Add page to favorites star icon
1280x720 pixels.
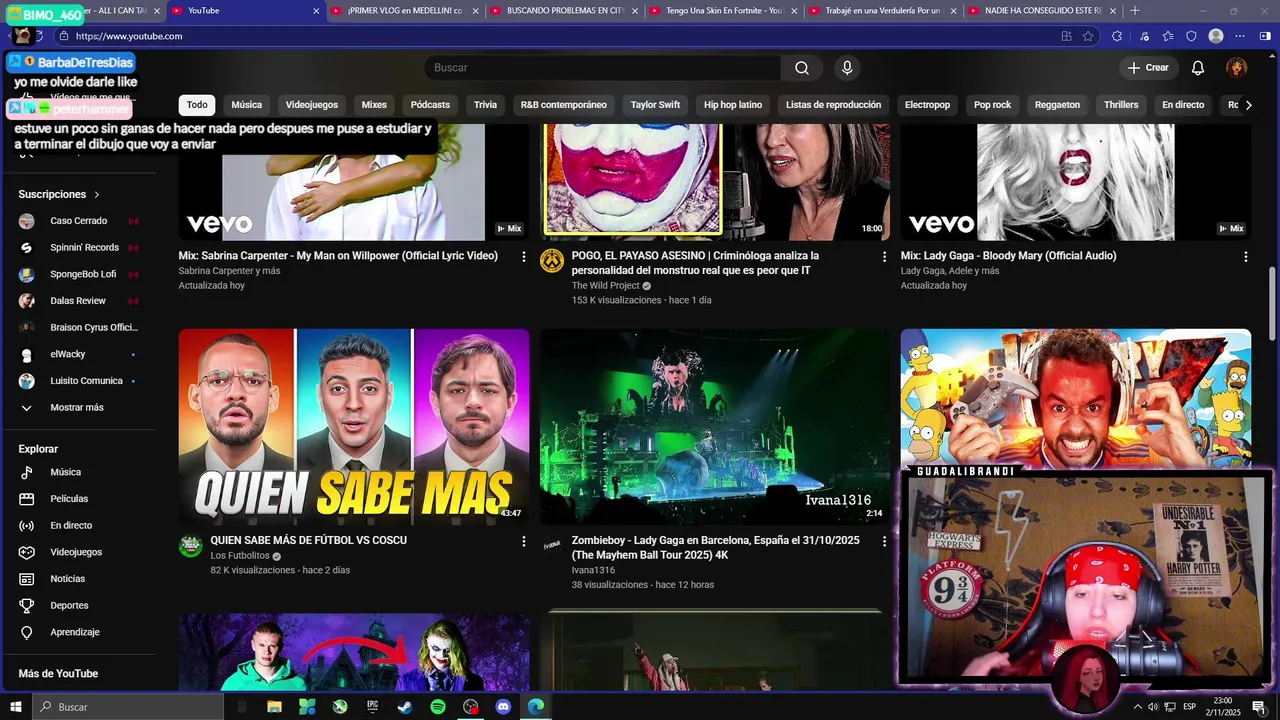pyautogui.click(x=1090, y=36)
